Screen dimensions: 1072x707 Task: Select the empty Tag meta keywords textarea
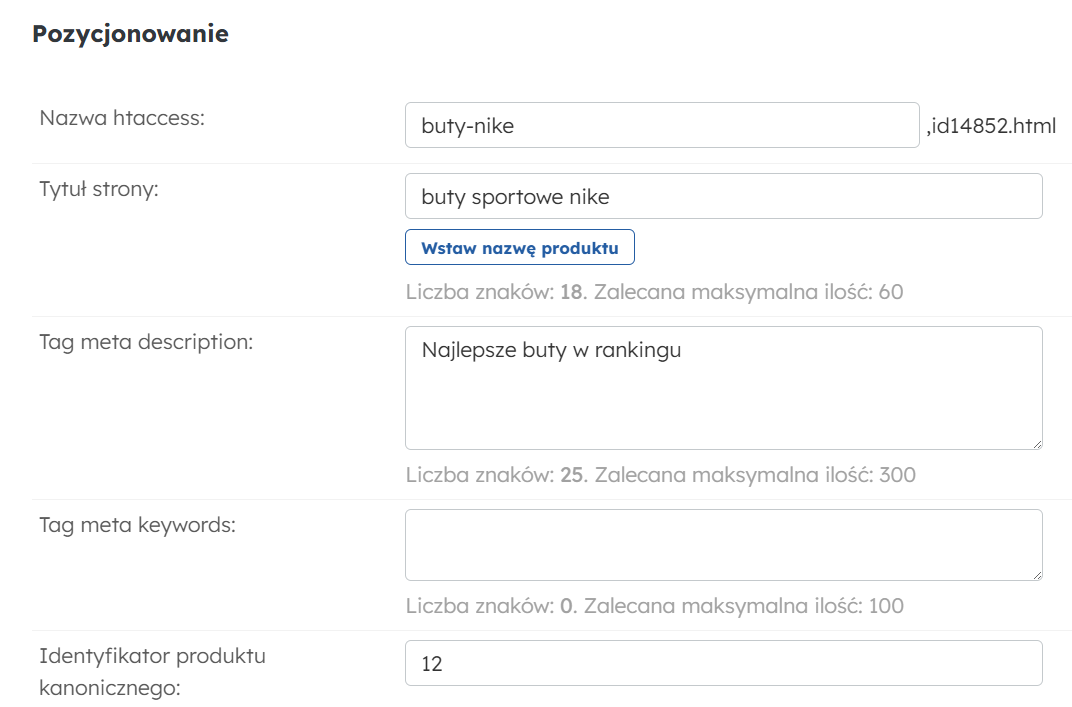tap(723, 545)
